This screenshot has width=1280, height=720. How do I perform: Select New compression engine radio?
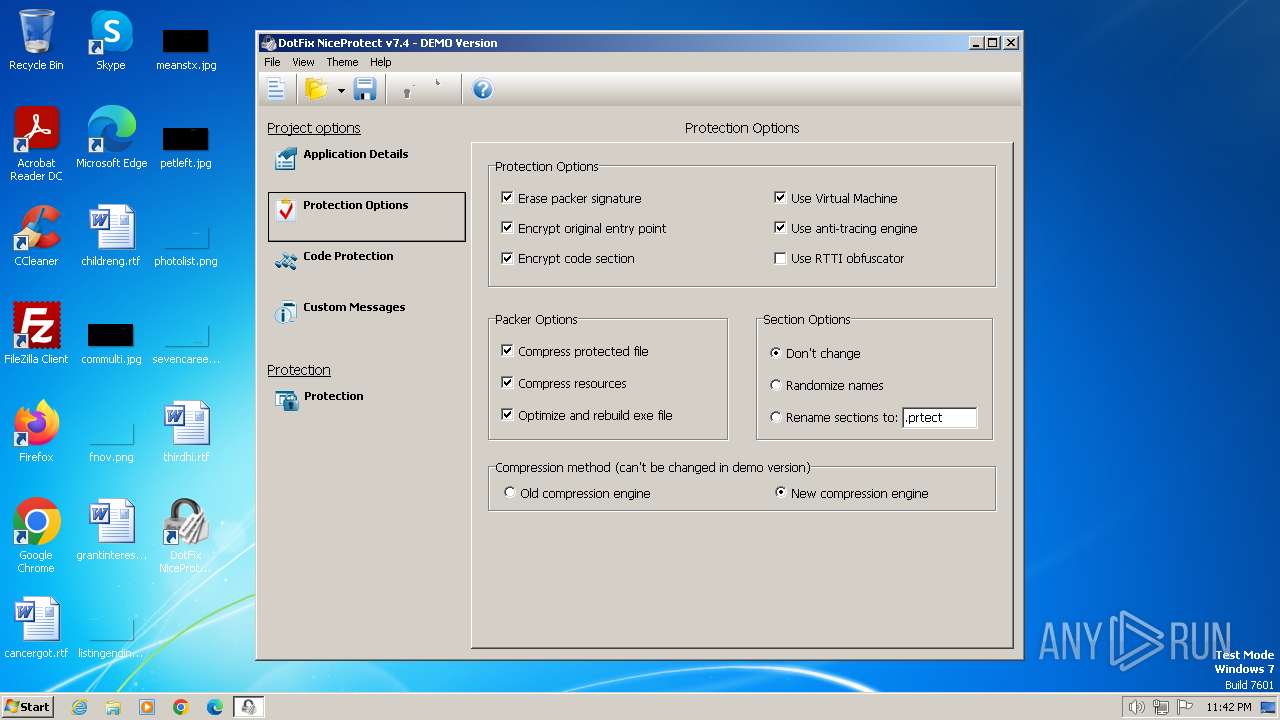click(x=780, y=493)
